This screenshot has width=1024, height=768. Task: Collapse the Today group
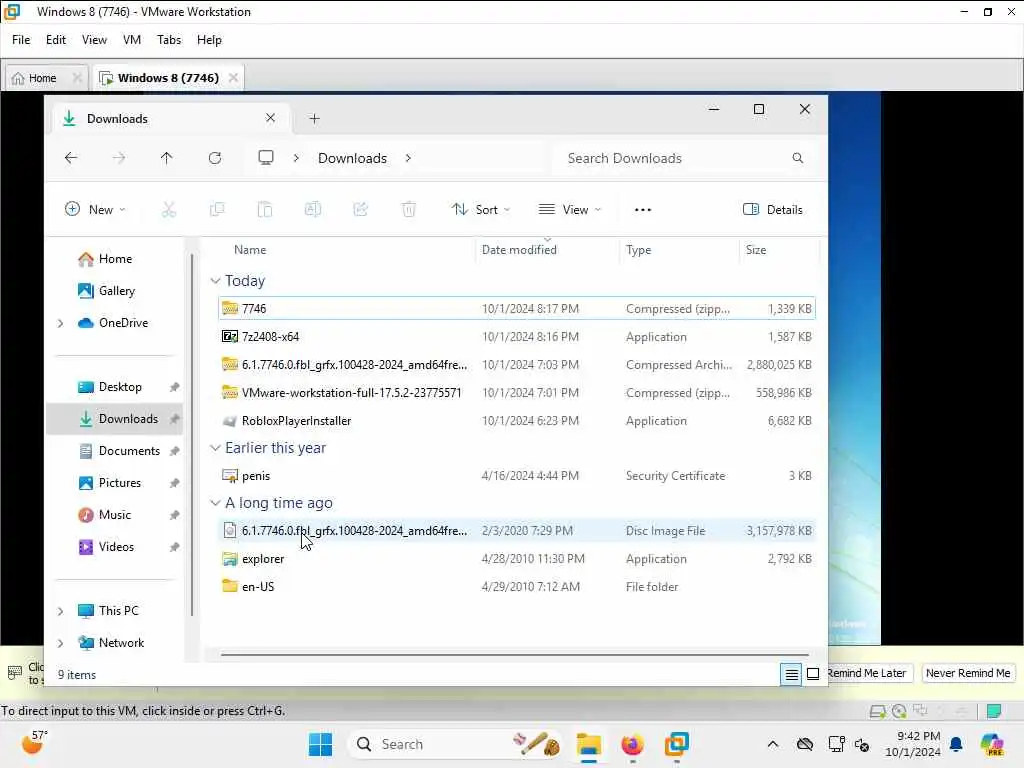[216, 281]
